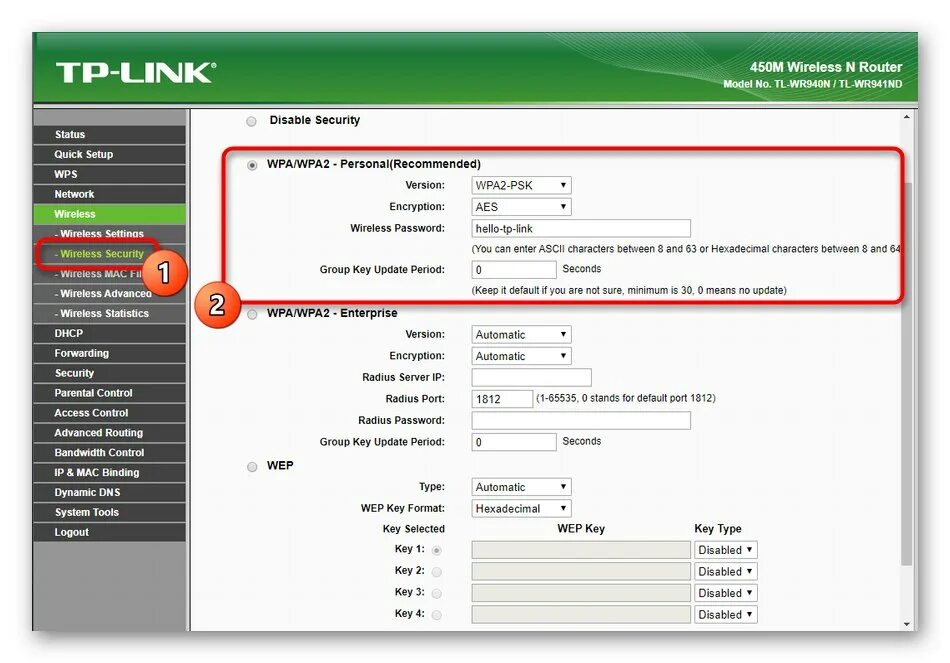
Task: Select WPA/WPA2 - Enterprise radio button
Action: point(252,314)
